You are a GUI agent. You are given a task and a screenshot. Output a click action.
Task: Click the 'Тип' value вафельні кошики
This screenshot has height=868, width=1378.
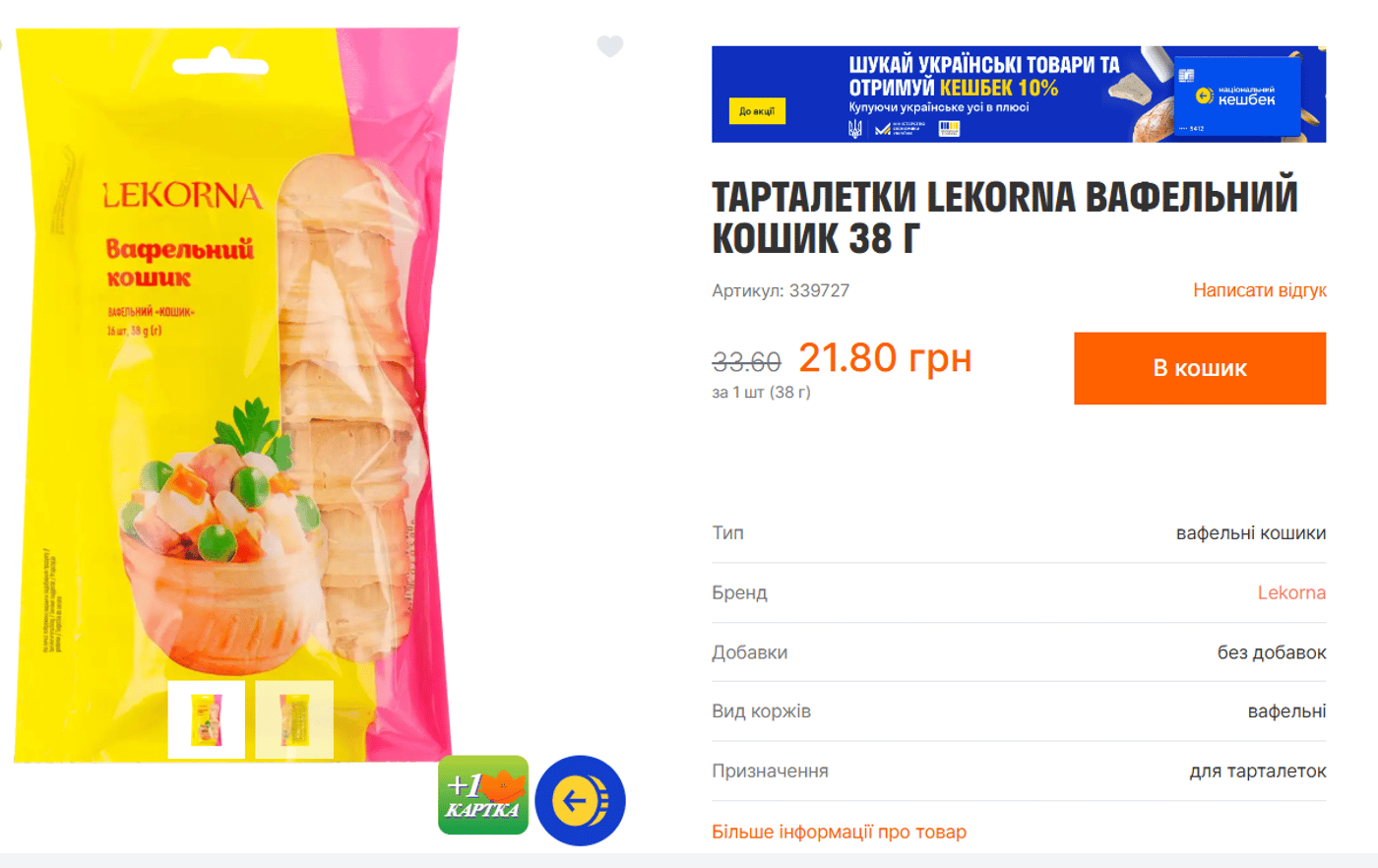(1251, 532)
